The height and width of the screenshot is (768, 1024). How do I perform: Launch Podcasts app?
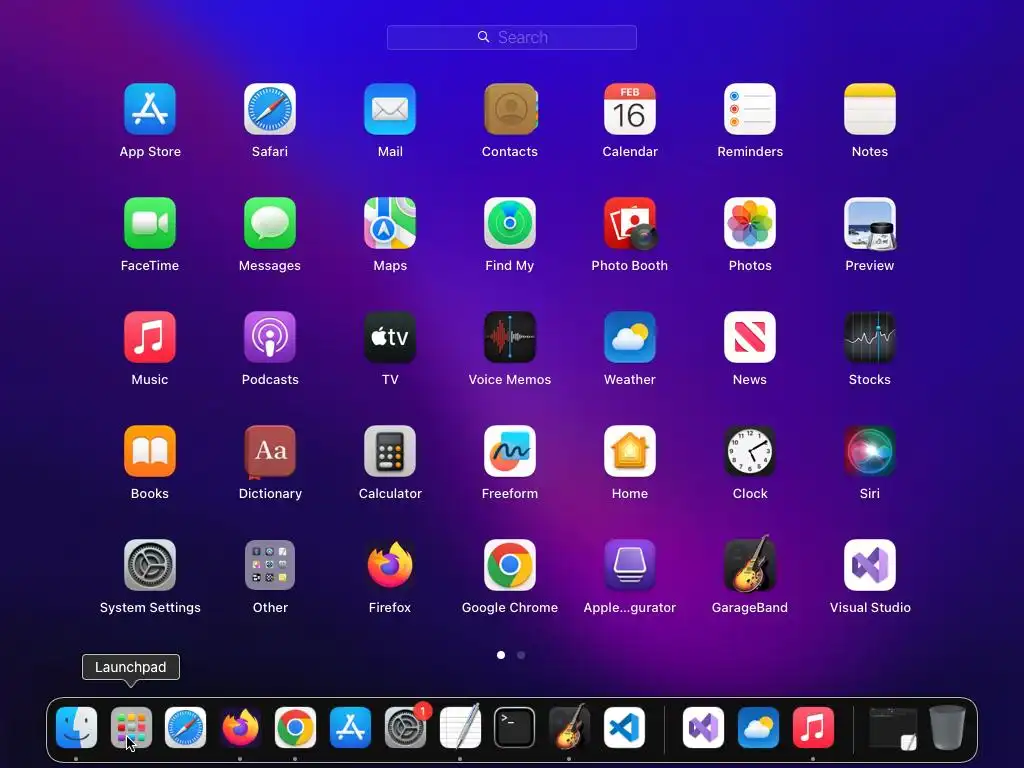coord(270,337)
